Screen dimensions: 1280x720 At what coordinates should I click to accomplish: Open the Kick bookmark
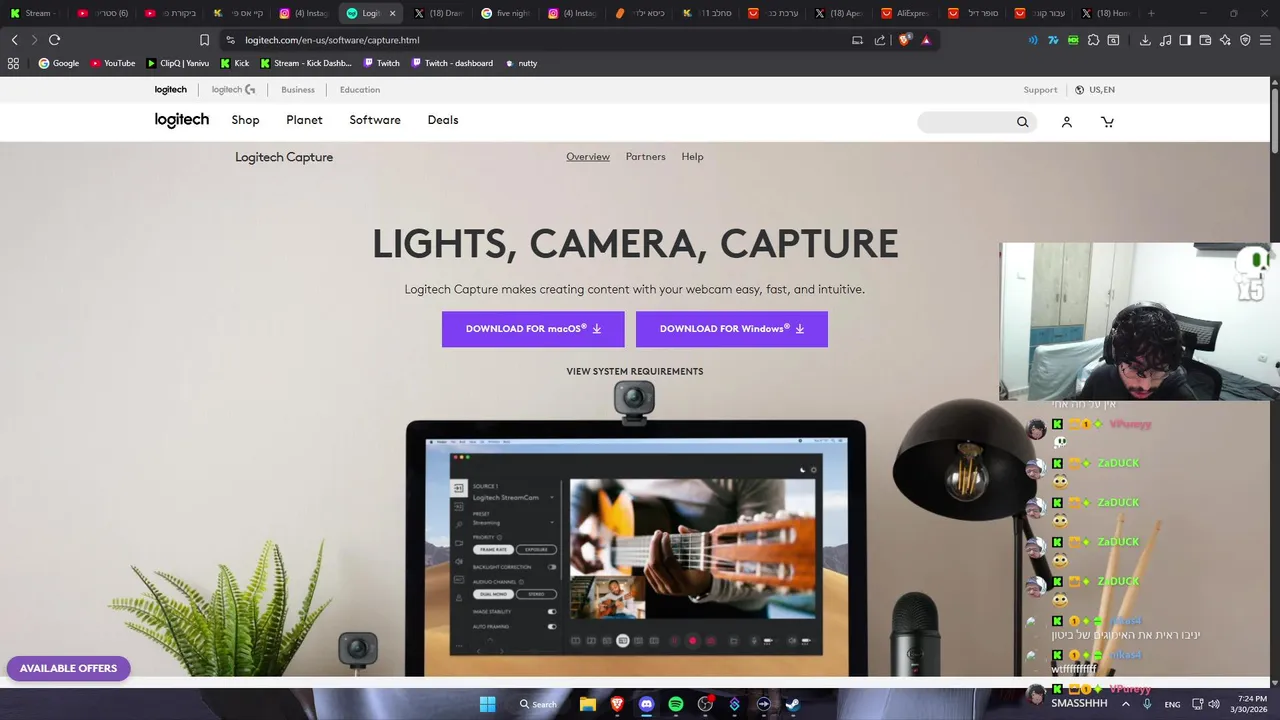[x=235, y=63]
